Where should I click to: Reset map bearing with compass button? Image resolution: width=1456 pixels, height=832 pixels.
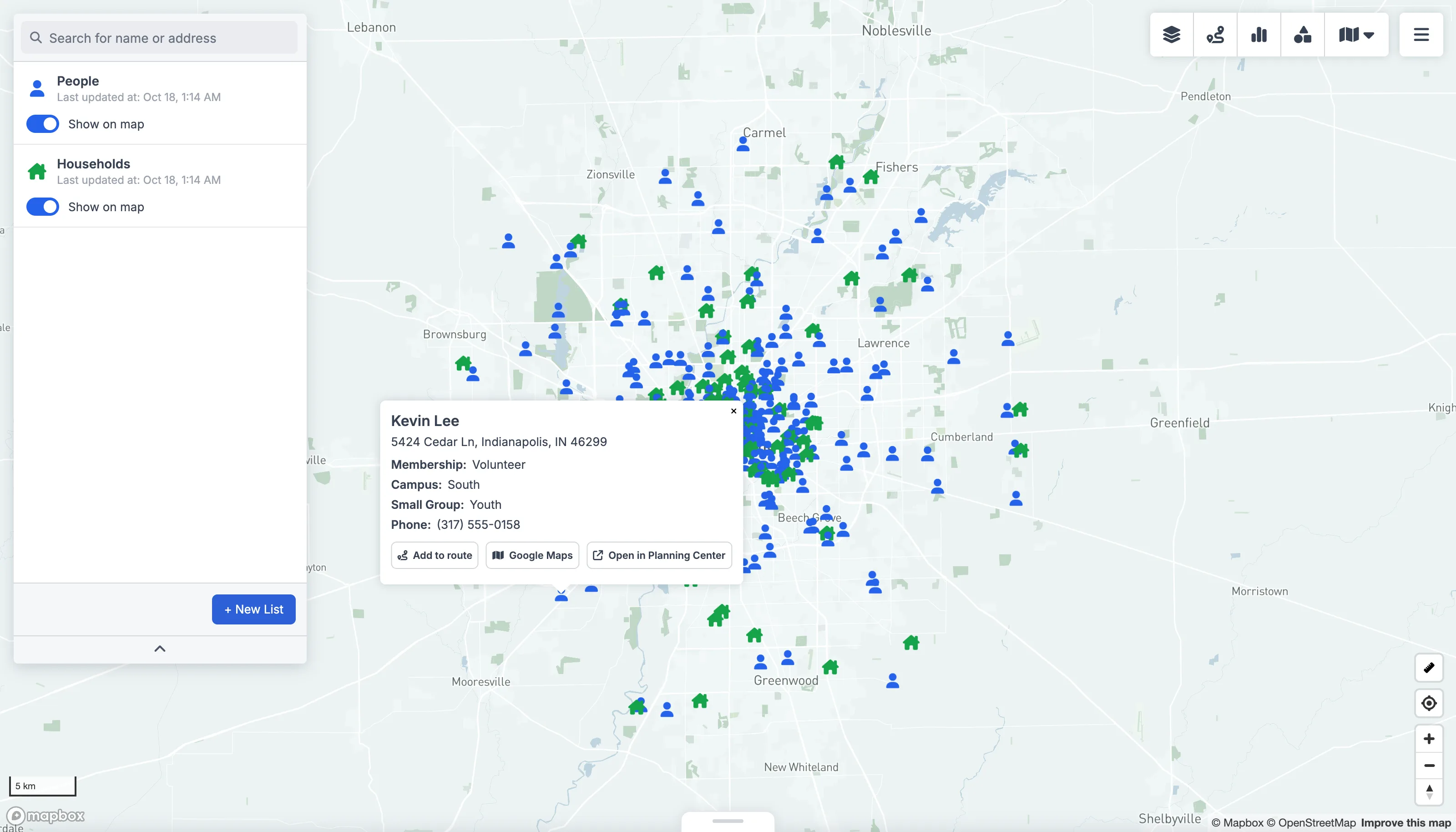click(1429, 791)
